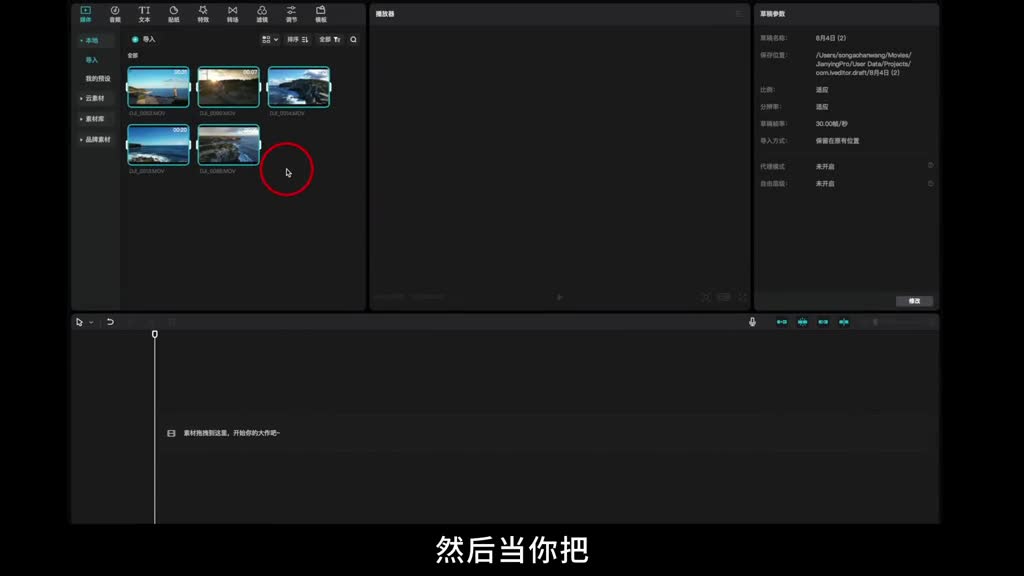Screen dimensions: 1024x576
Task: Open the 排序 sort dropdown
Action: pos(298,40)
